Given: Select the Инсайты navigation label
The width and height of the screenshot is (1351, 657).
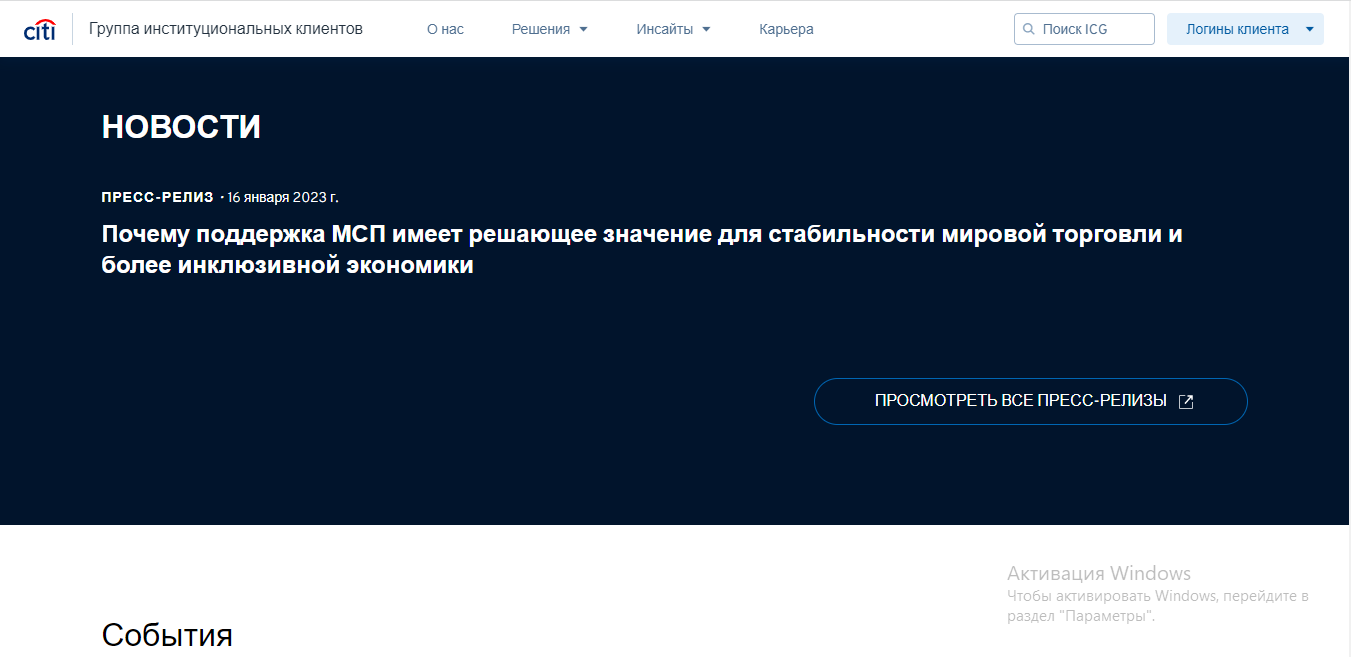Looking at the screenshot, I should (664, 30).
